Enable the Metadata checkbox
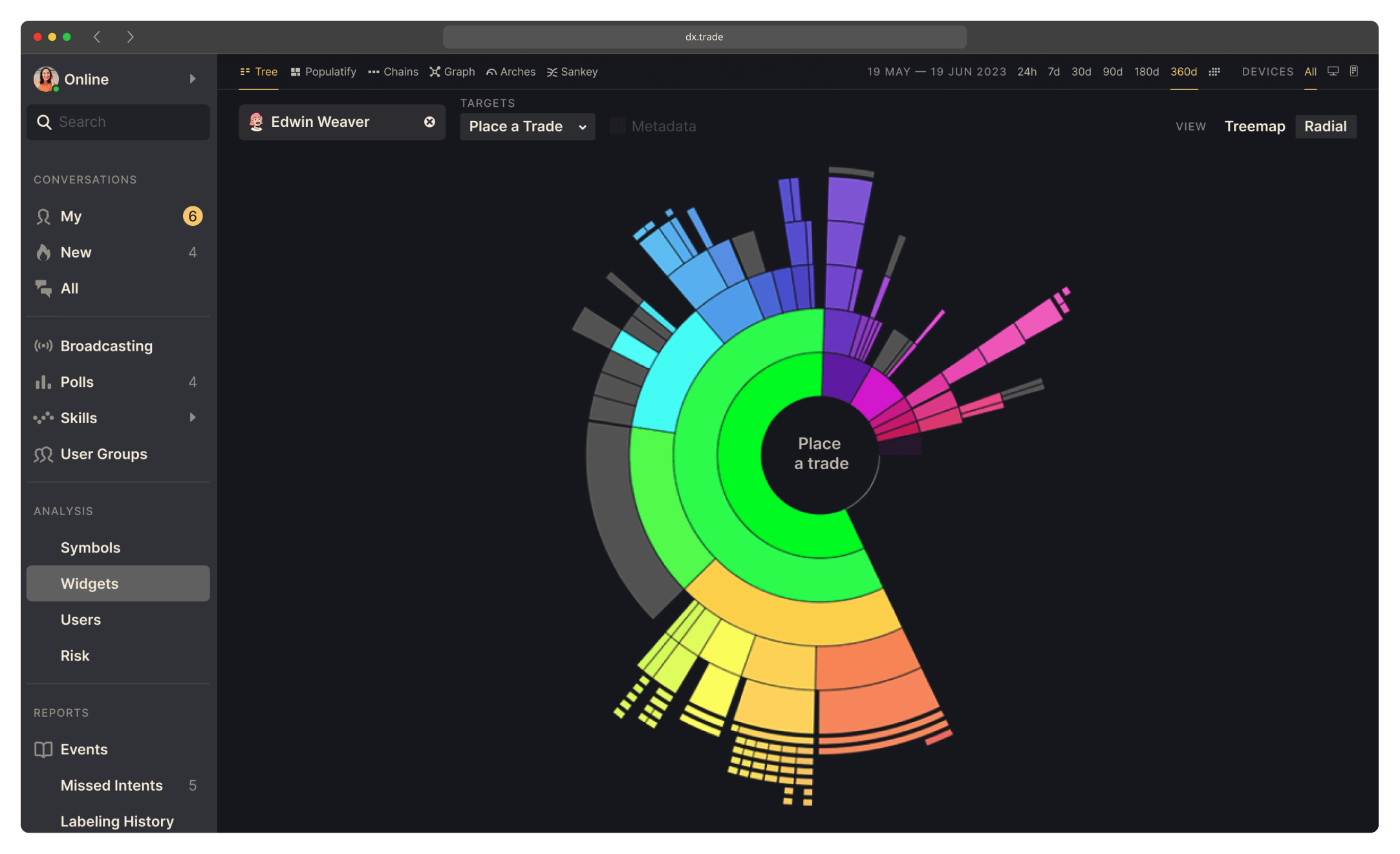1400x854 pixels. point(618,126)
